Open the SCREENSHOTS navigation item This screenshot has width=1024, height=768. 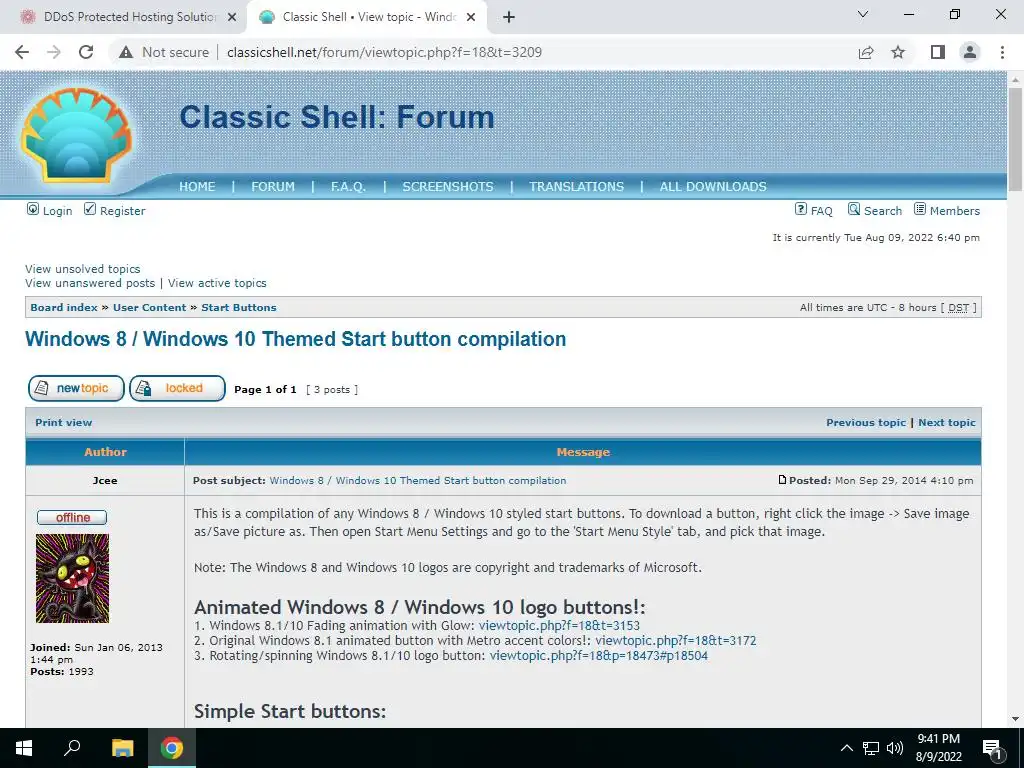pos(448,187)
